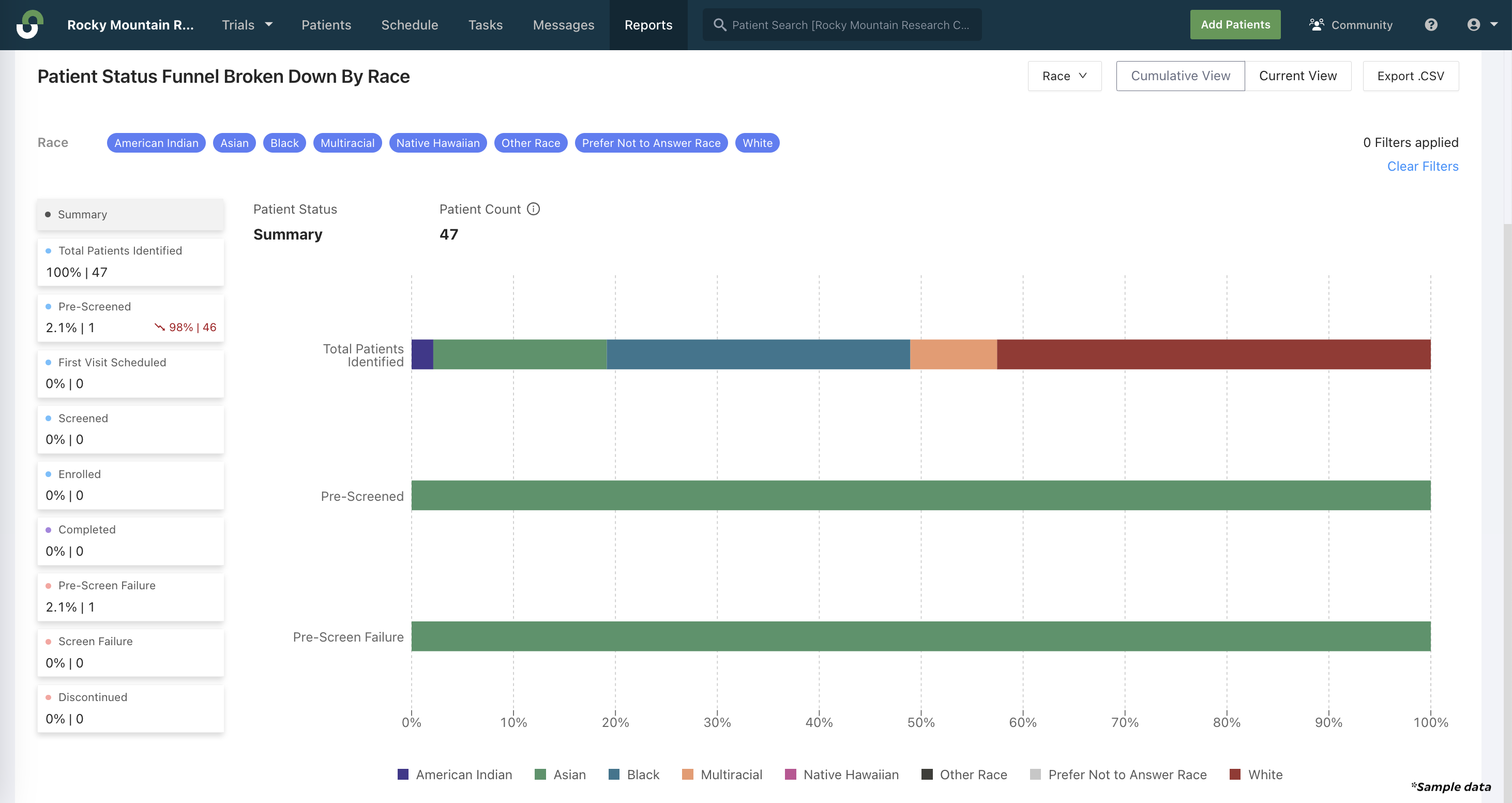
Task: Switch to Current View mode
Action: 1298,75
